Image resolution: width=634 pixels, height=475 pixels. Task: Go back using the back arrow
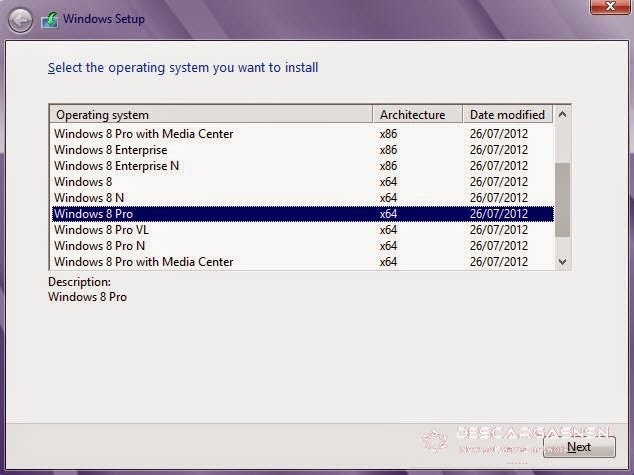tap(20, 20)
